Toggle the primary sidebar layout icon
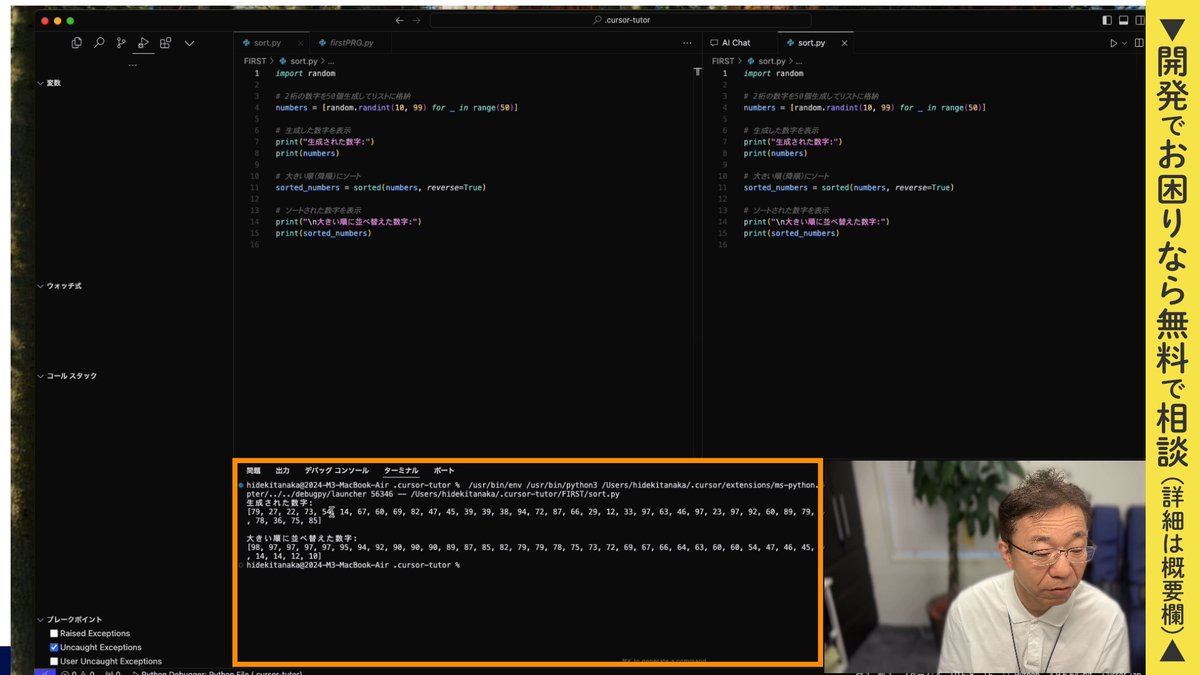This screenshot has width=1200, height=675. click(x=1106, y=20)
